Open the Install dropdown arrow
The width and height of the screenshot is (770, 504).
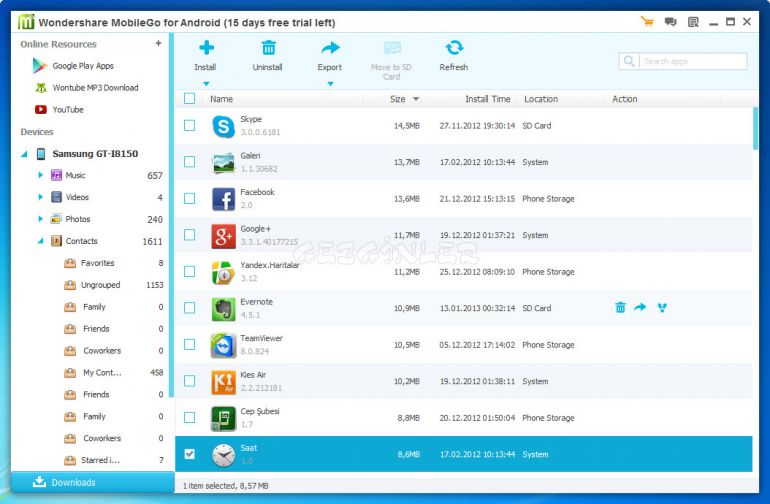206,84
